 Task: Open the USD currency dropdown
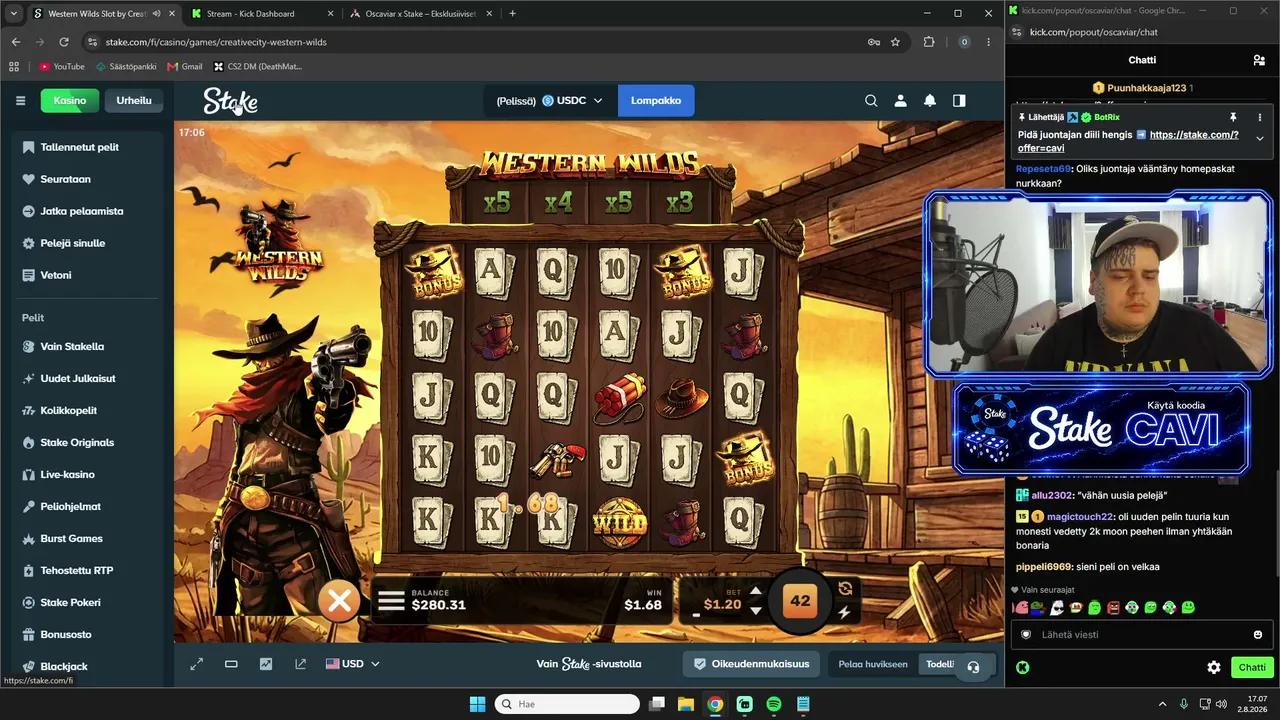click(x=353, y=664)
